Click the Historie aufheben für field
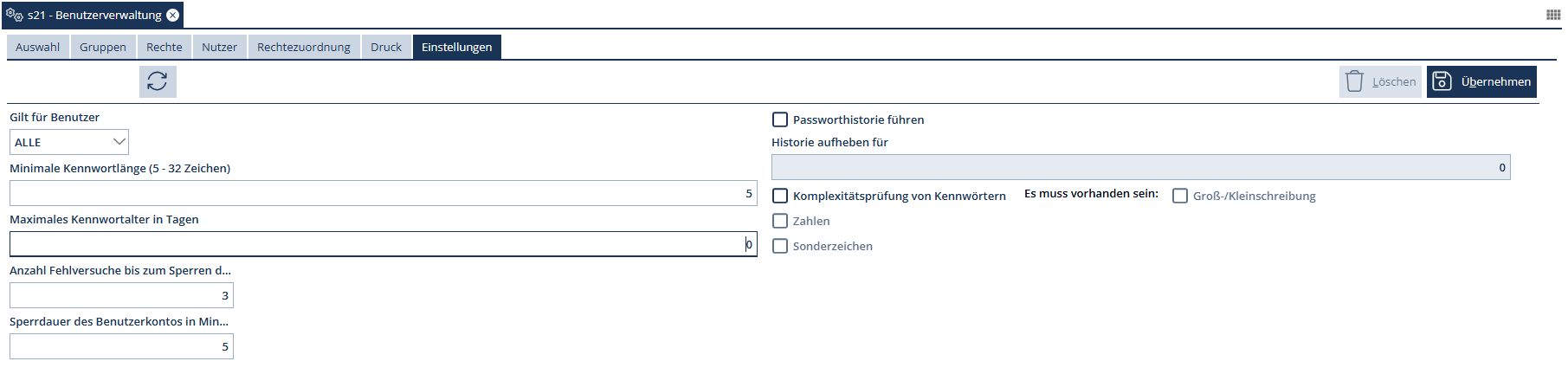The height and width of the screenshot is (387, 1568). pos(1140,167)
